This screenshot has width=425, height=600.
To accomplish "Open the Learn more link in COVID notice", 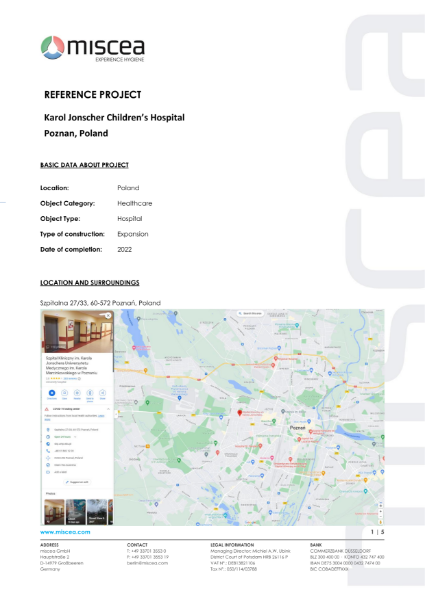I will click(101, 416).
